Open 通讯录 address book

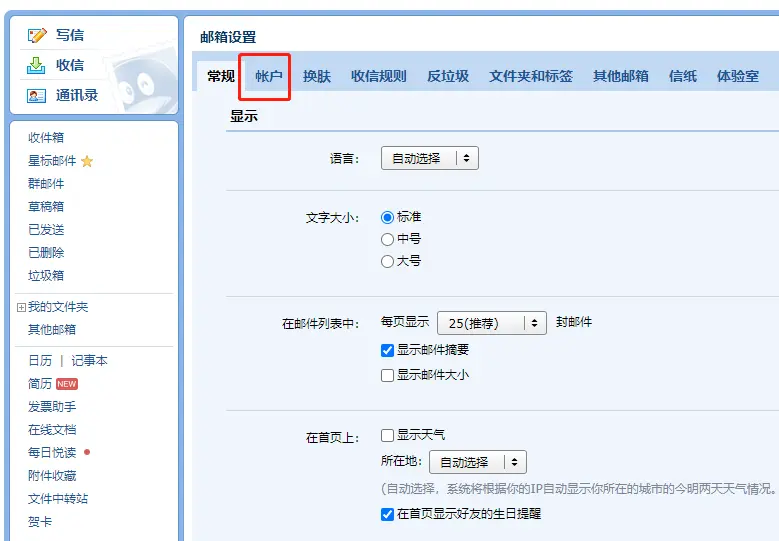click(77, 95)
